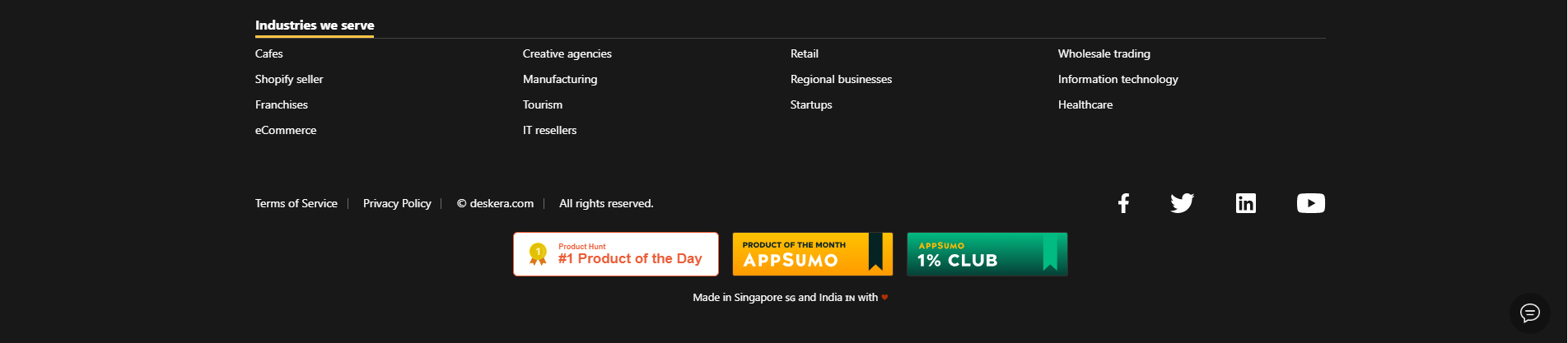Click Product Hunt #1 Product badge
This screenshot has width=1568, height=343.
616,254
